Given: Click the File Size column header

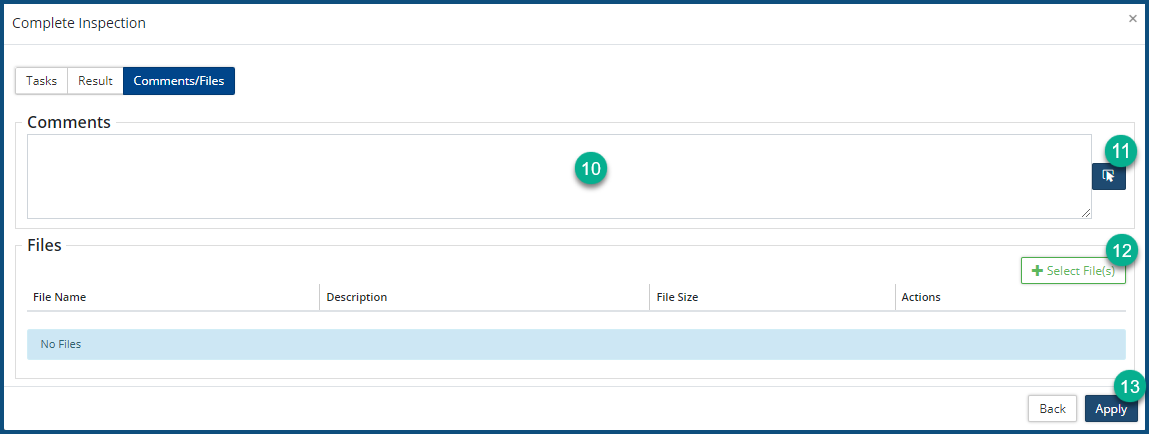Looking at the screenshot, I should pos(677,297).
